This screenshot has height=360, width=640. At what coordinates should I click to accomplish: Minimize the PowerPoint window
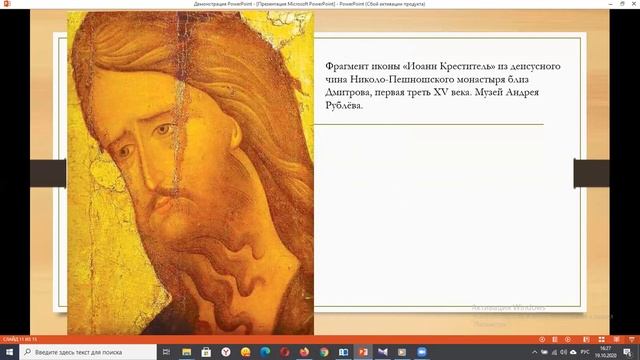(x=610, y=4)
